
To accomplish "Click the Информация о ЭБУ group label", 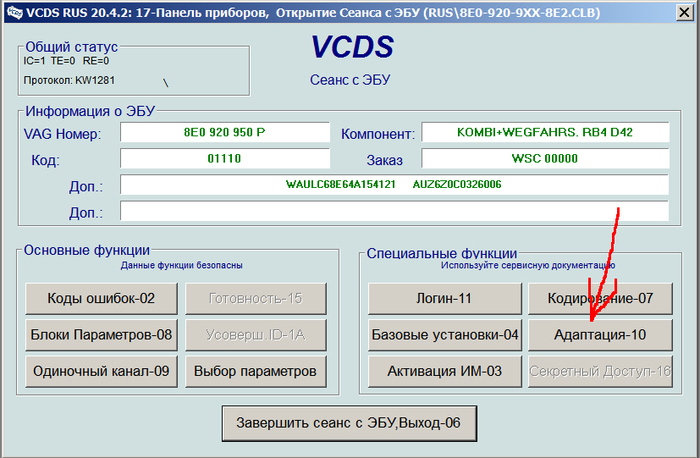I will coord(90,111).
